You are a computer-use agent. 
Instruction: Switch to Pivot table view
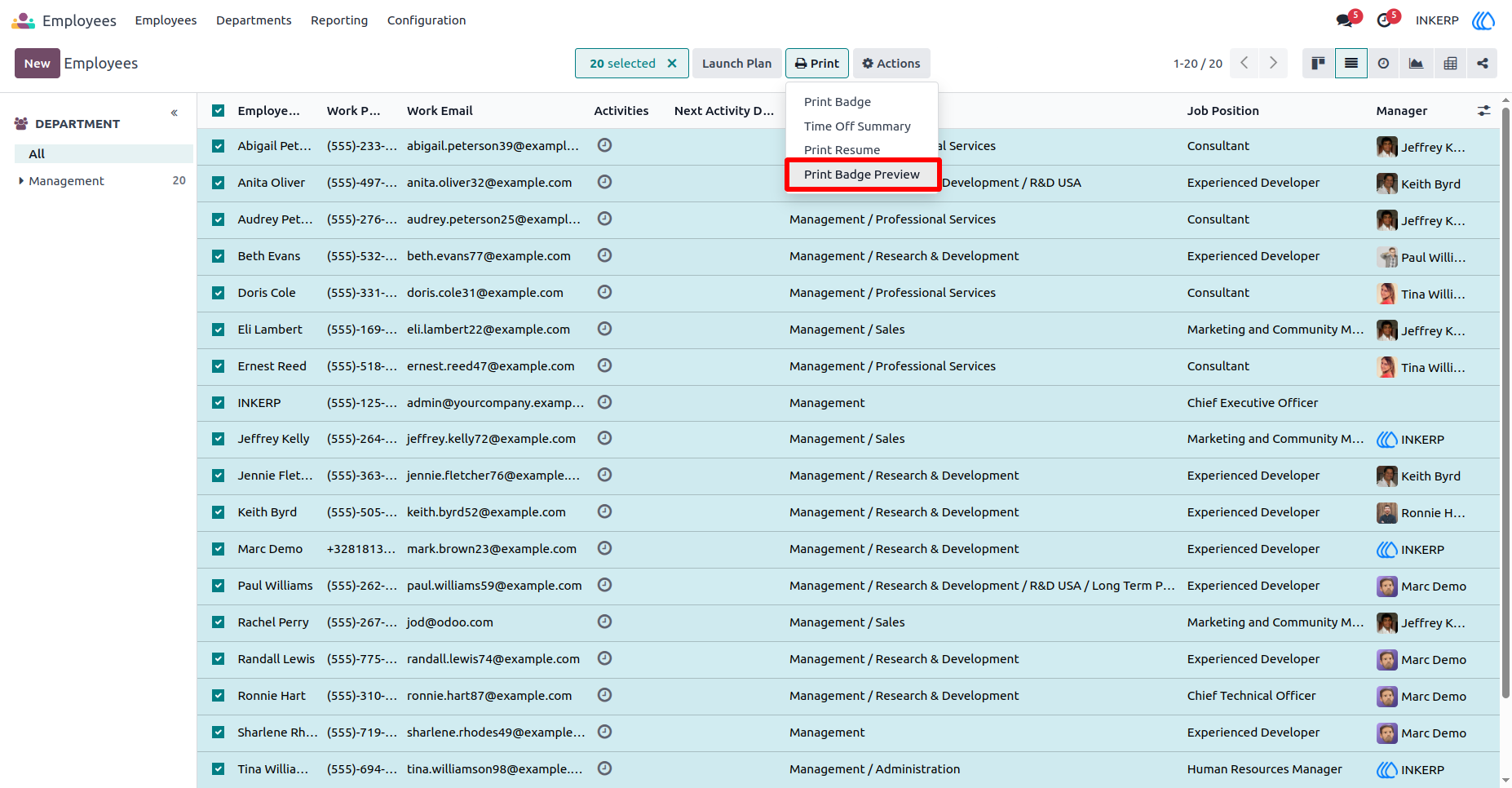tap(1450, 64)
